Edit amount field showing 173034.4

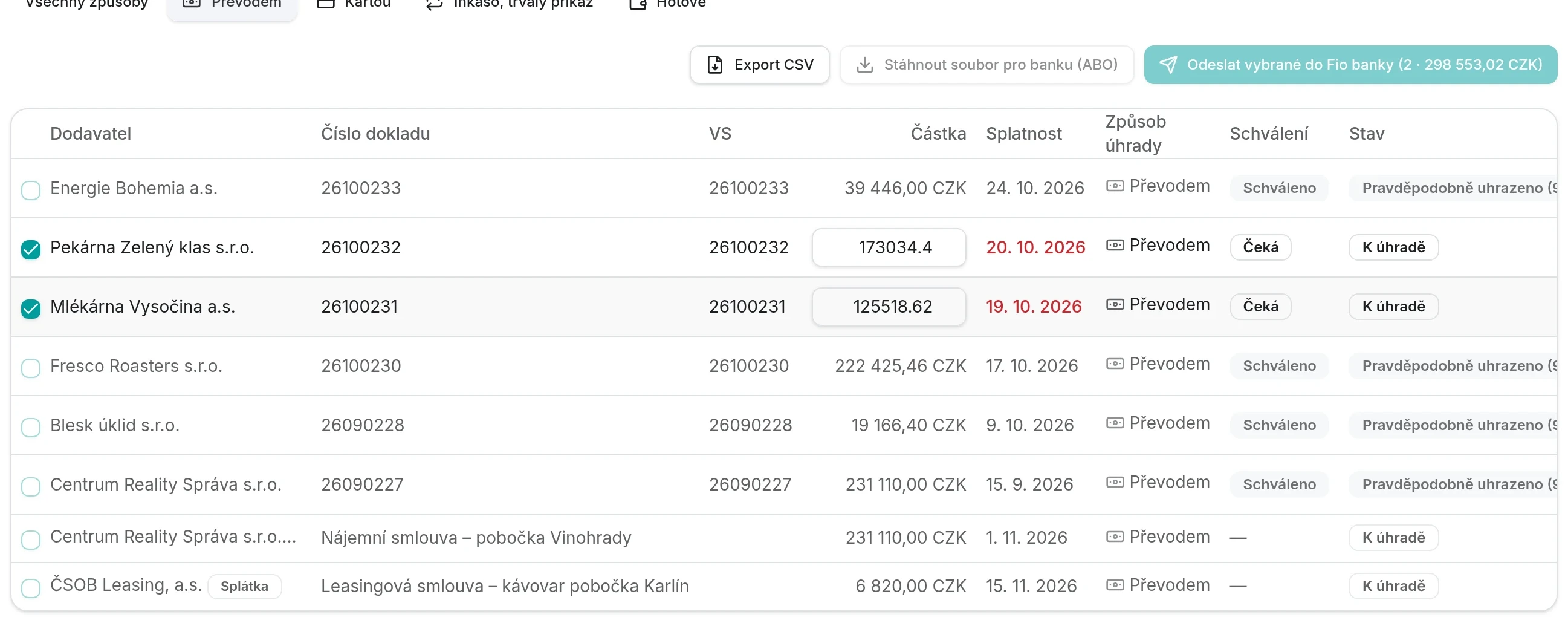point(889,247)
